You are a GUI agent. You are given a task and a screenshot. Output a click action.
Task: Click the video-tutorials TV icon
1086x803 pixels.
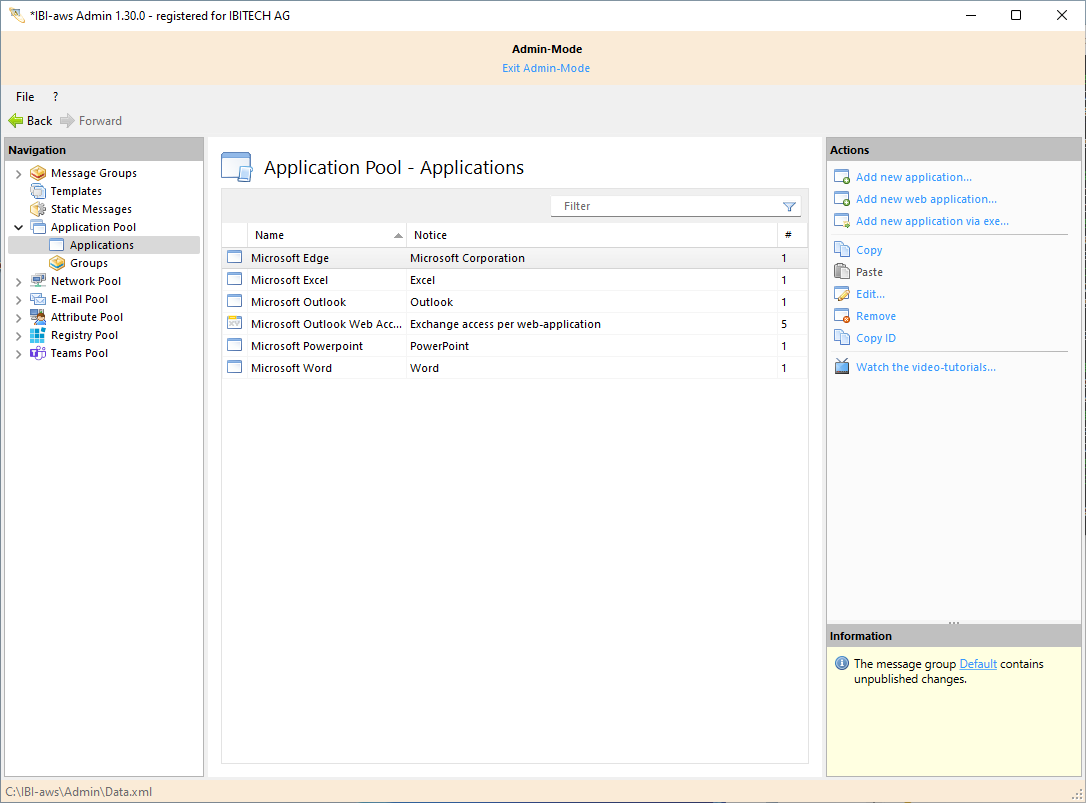(841, 367)
